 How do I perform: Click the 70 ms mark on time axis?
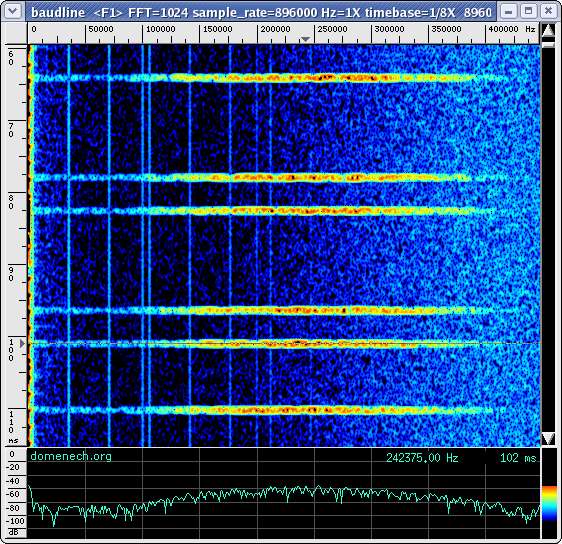(11, 130)
